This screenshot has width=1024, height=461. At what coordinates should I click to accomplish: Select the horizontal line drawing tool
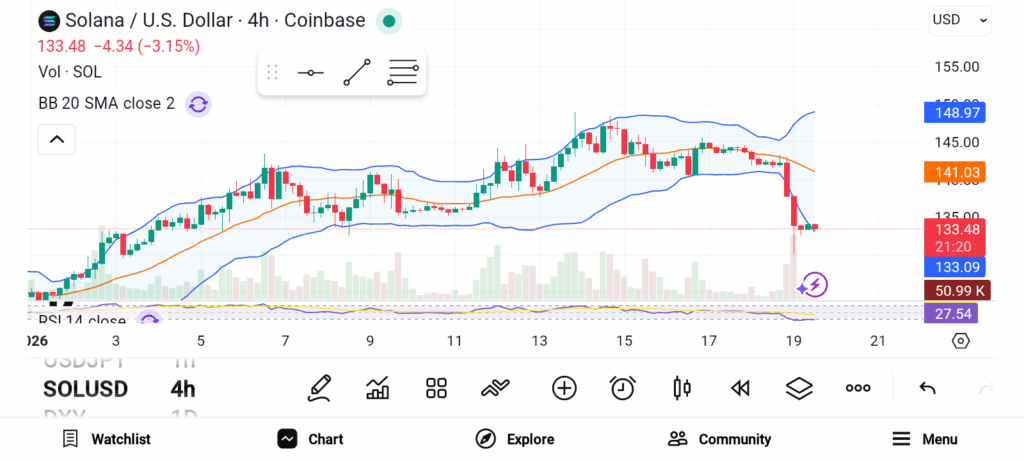[310, 73]
